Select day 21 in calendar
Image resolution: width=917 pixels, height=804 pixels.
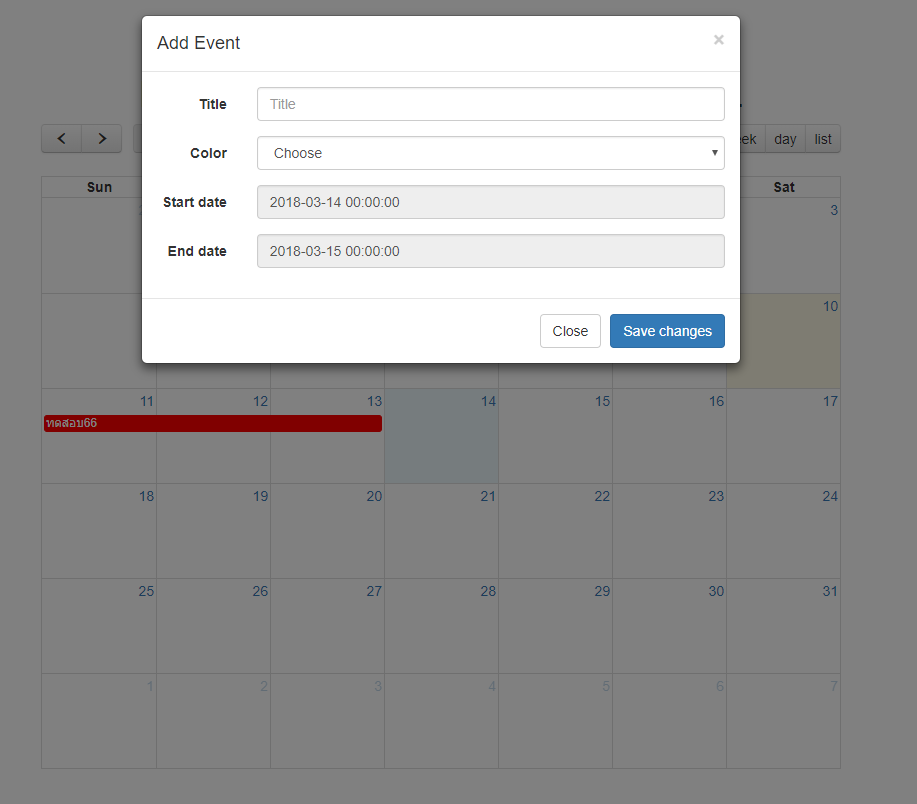point(442,531)
